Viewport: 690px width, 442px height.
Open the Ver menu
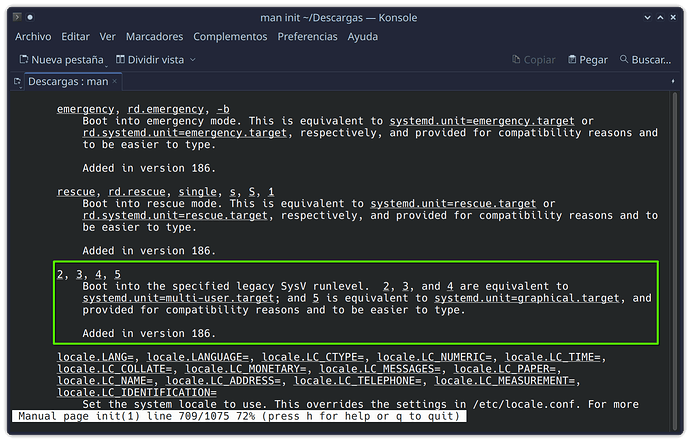[107, 37]
